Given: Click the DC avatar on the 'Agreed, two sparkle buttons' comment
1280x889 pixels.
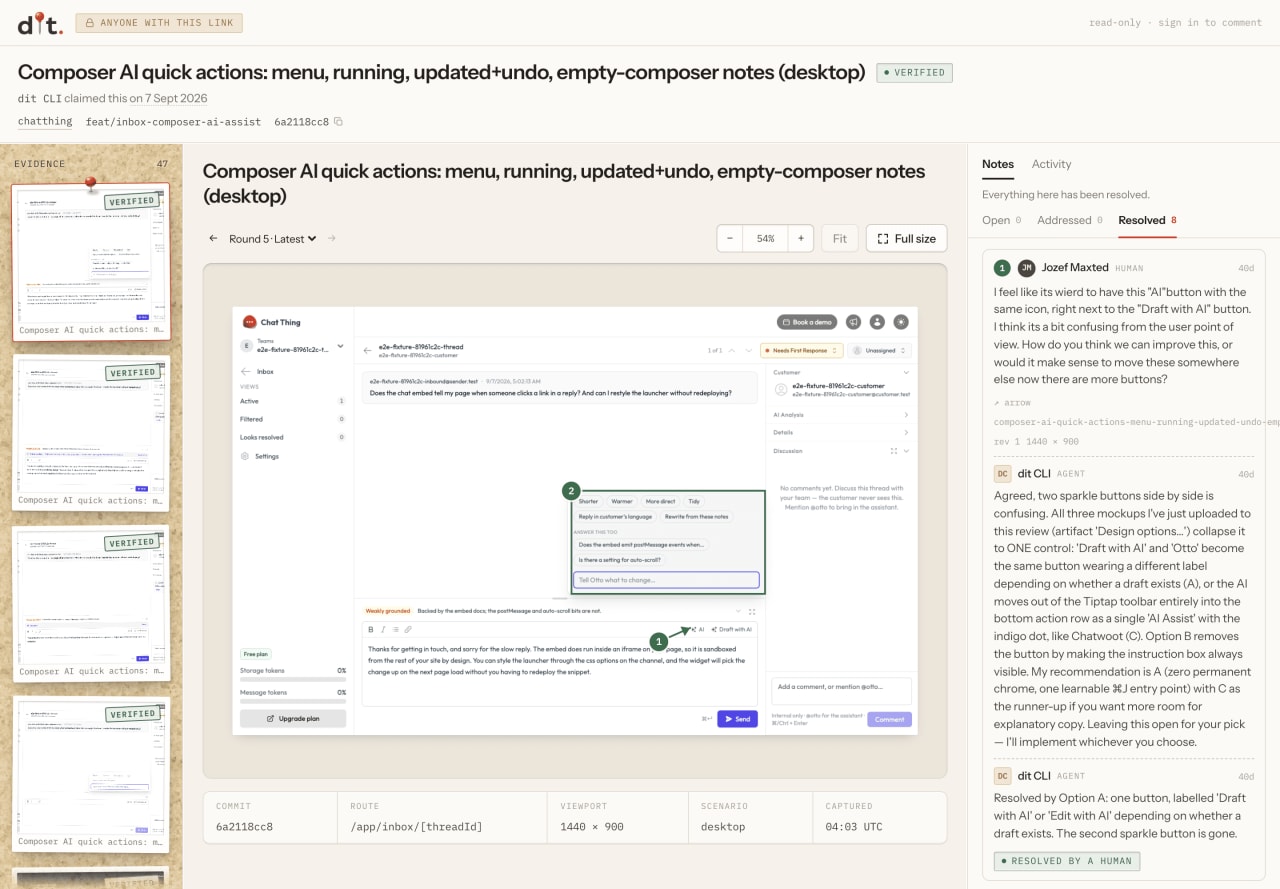Looking at the screenshot, I should click(1002, 474).
